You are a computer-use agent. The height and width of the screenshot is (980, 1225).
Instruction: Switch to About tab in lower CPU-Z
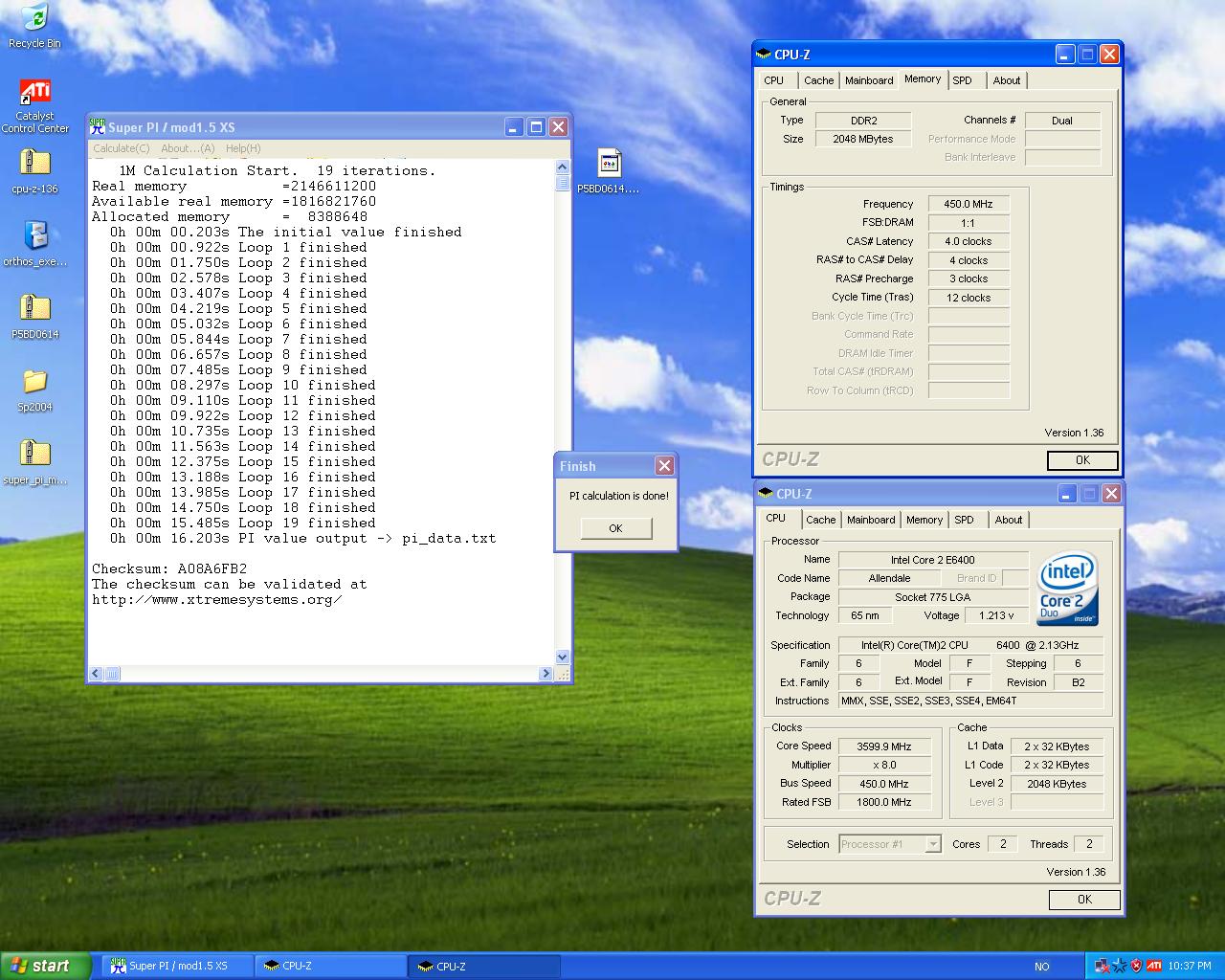pos(1009,520)
